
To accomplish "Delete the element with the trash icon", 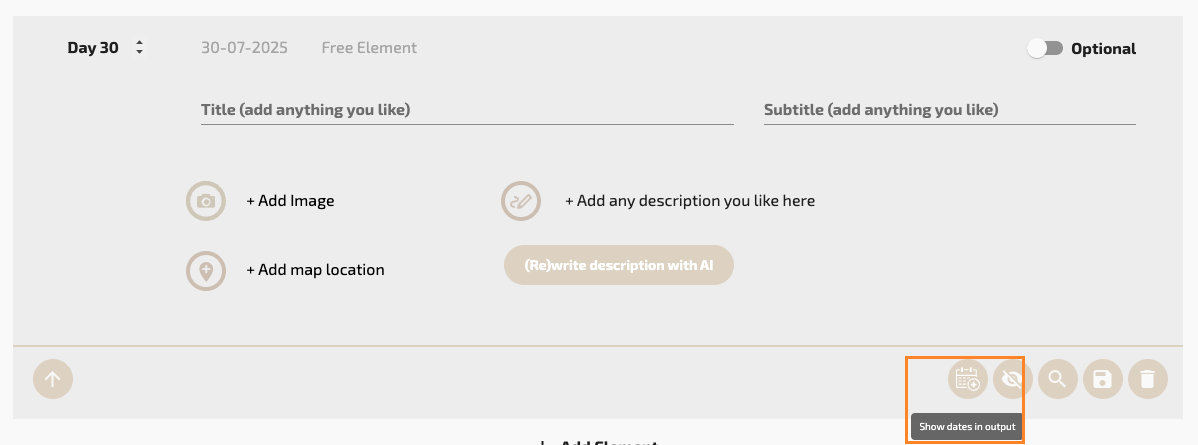I will [x=1147, y=379].
